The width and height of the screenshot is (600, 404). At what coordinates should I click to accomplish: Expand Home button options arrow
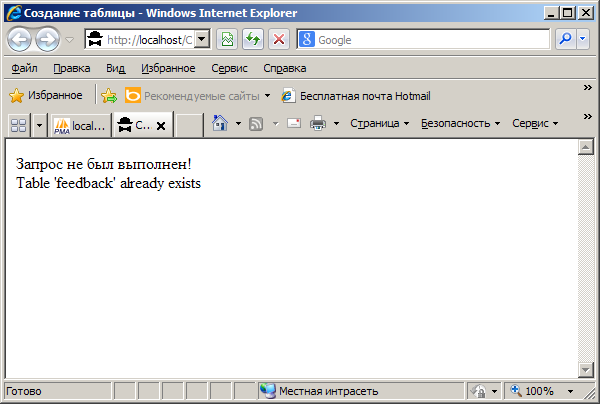(238, 123)
